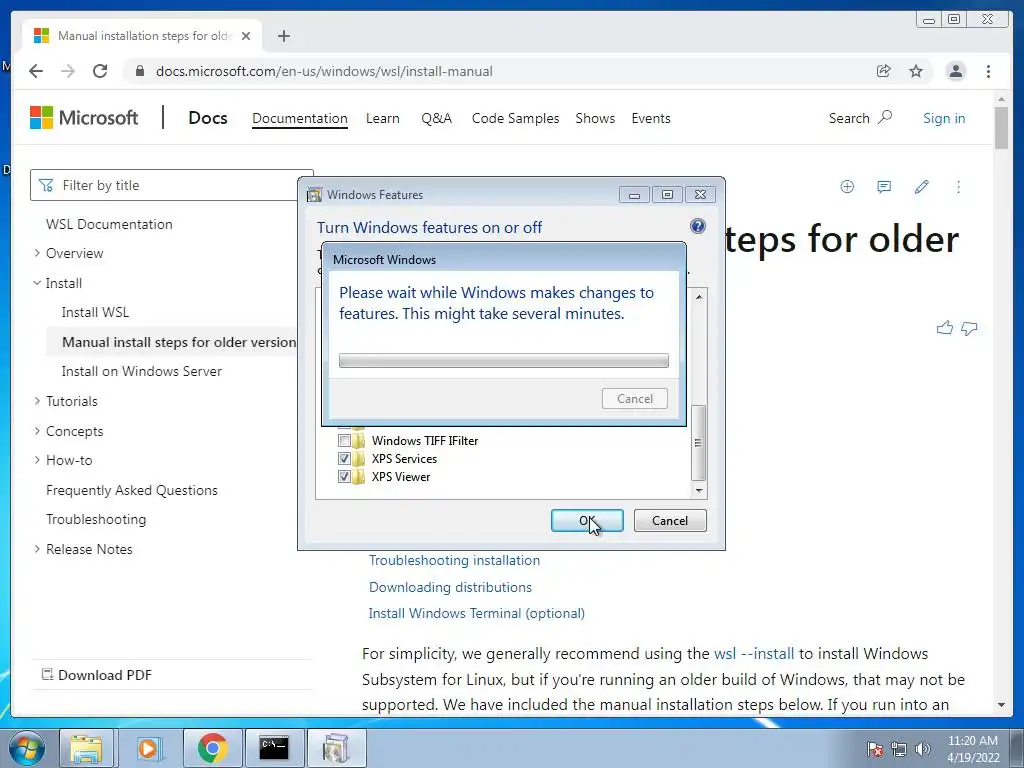Click the Download PDF link

(97, 675)
